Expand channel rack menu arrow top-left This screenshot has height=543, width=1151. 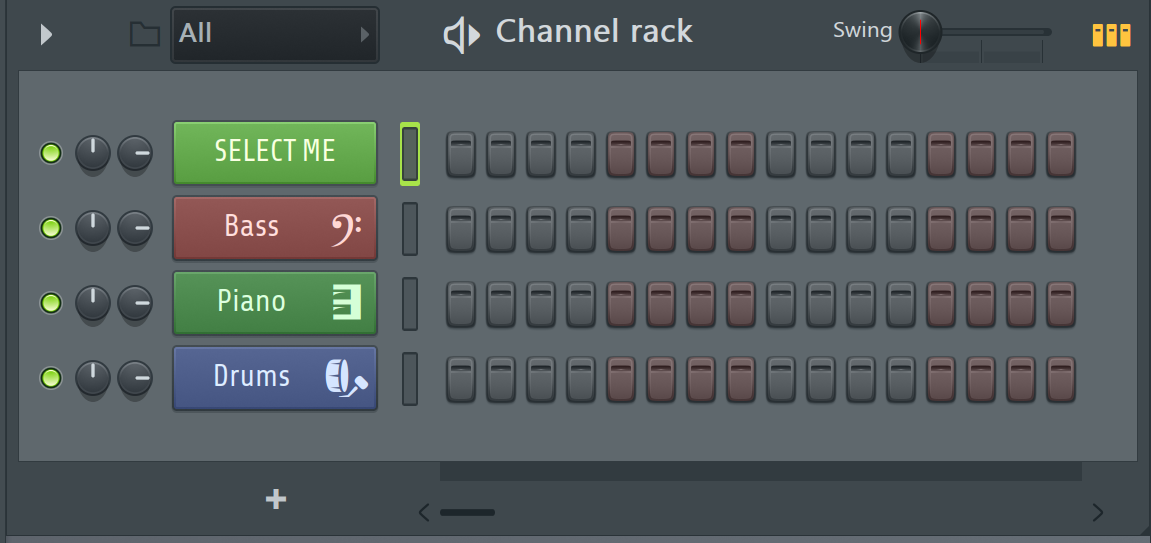46,34
